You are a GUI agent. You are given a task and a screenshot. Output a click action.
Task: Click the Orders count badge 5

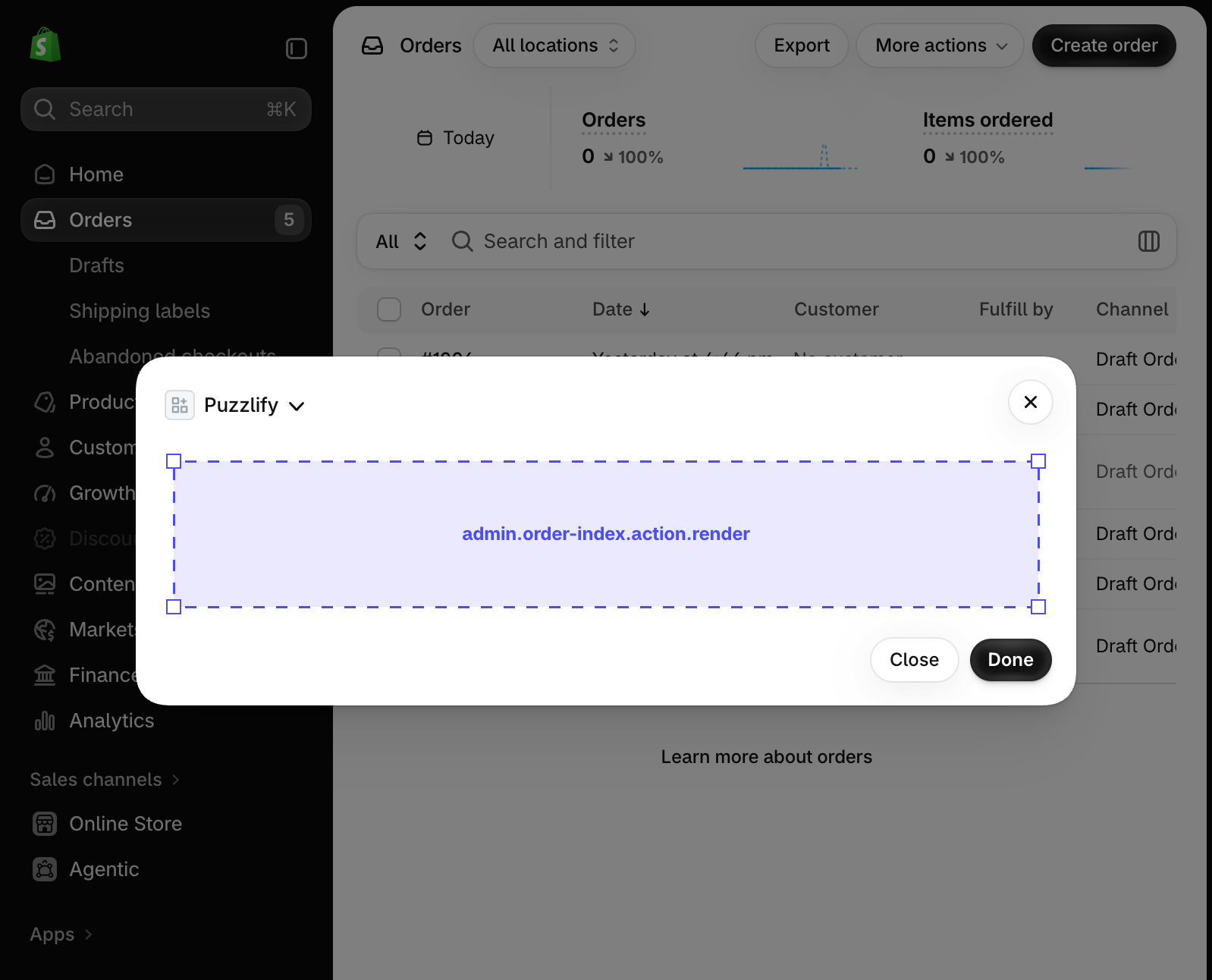pyautogui.click(x=289, y=220)
